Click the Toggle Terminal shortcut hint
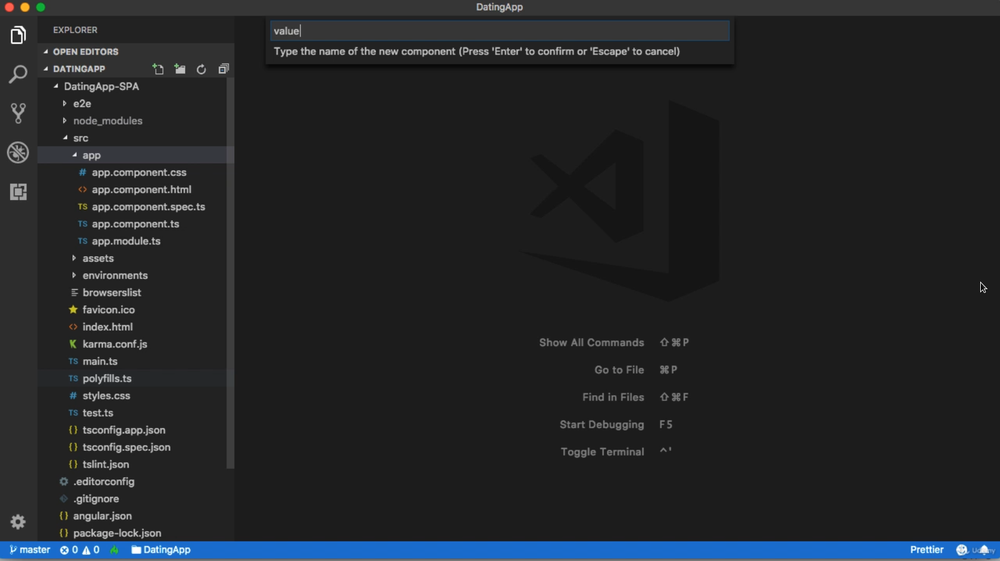The height and width of the screenshot is (561, 1000). click(x=616, y=452)
